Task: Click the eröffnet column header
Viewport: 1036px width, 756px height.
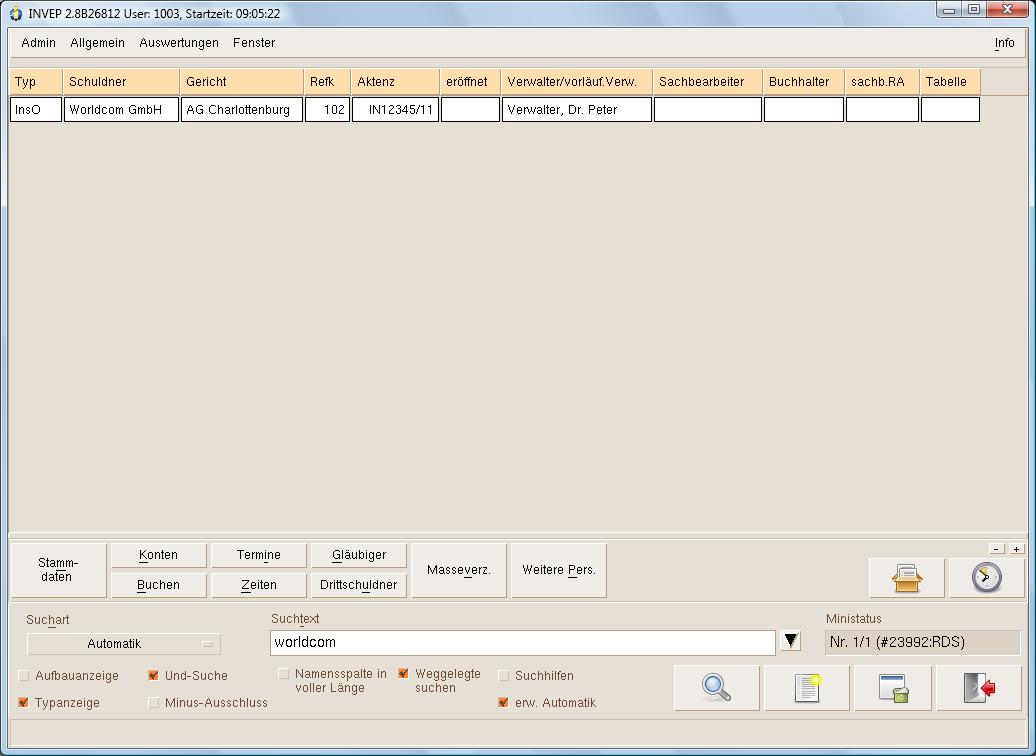Action: click(470, 82)
